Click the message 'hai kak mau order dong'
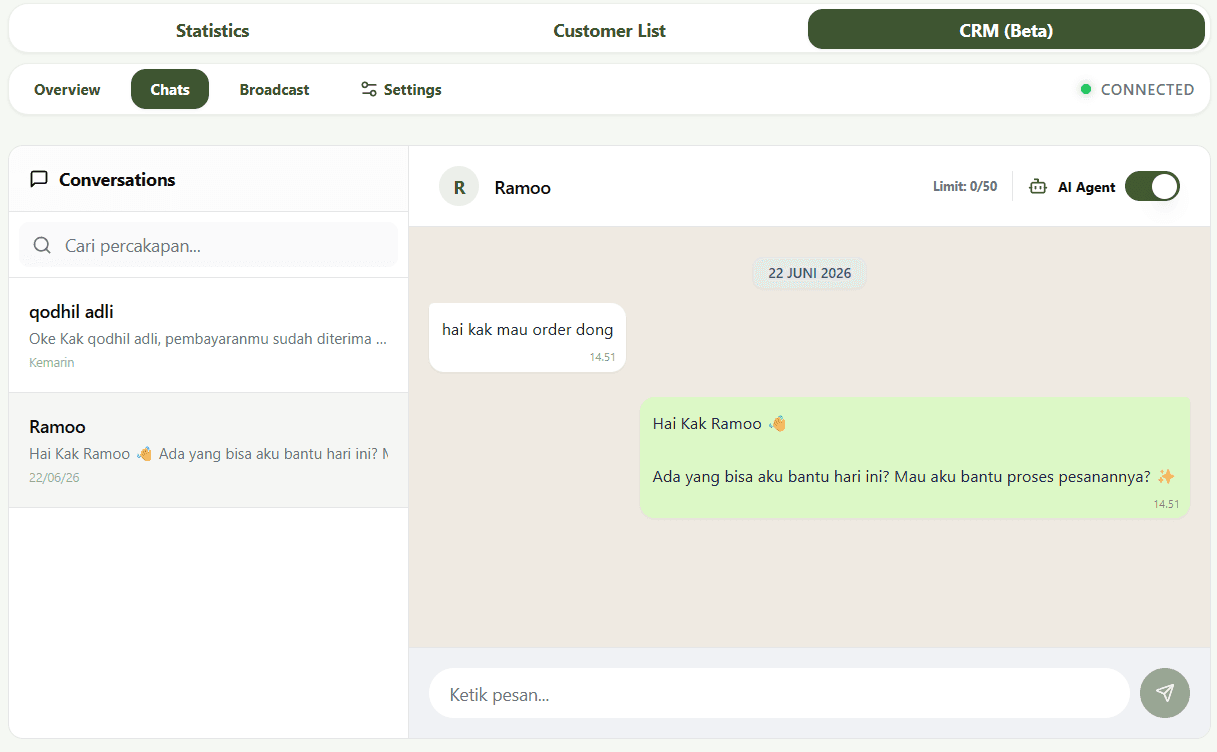 tap(527, 337)
